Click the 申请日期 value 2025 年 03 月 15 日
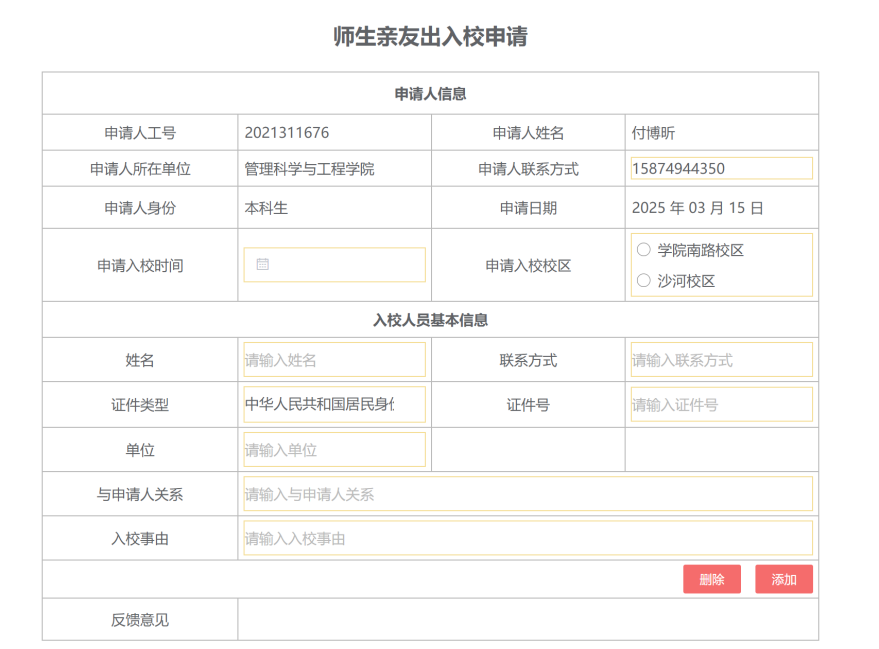 pyautogui.click(x=697, y=208)
